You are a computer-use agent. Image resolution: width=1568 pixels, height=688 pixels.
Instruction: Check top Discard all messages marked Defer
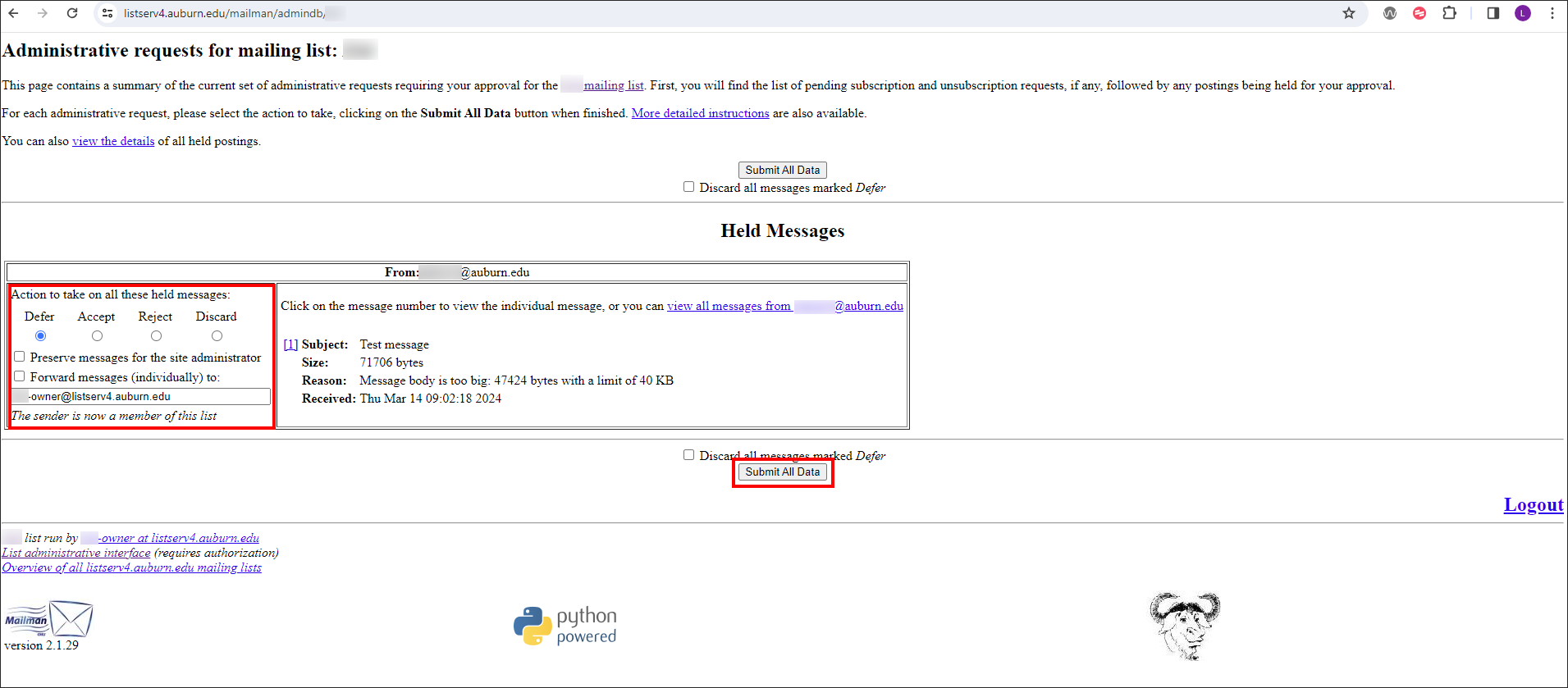688,187
